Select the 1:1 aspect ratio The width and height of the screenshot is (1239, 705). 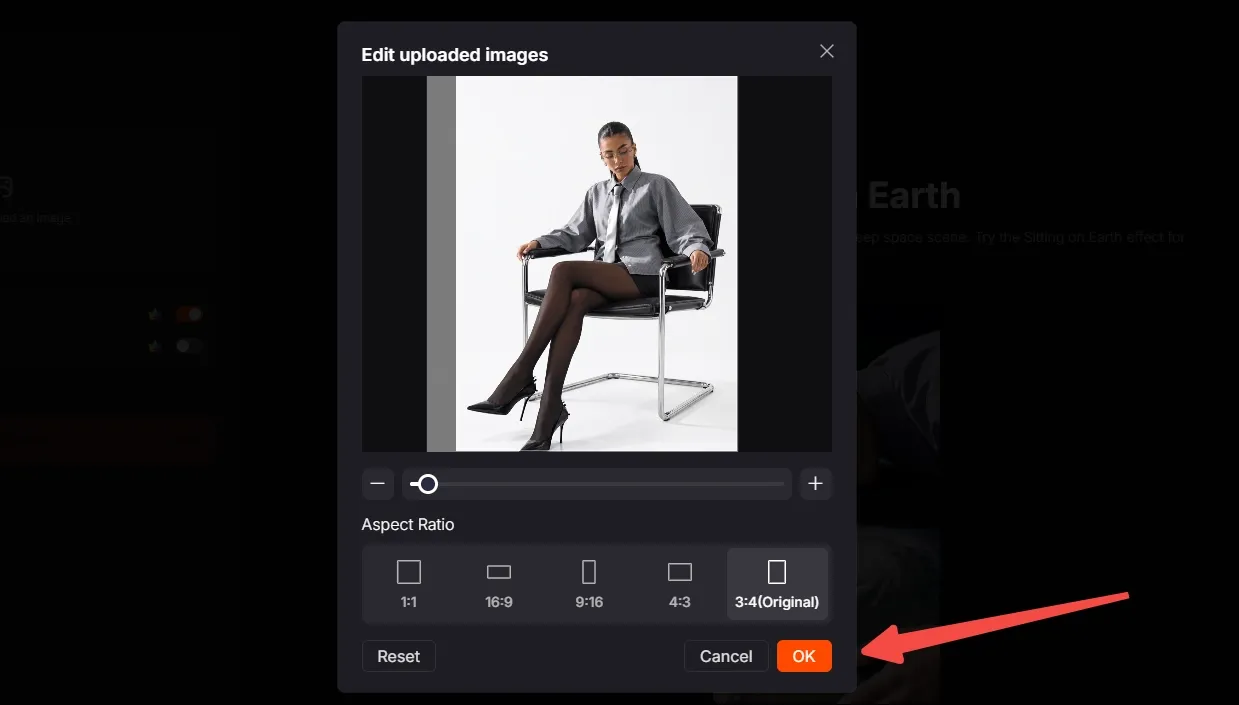point(409,584)
